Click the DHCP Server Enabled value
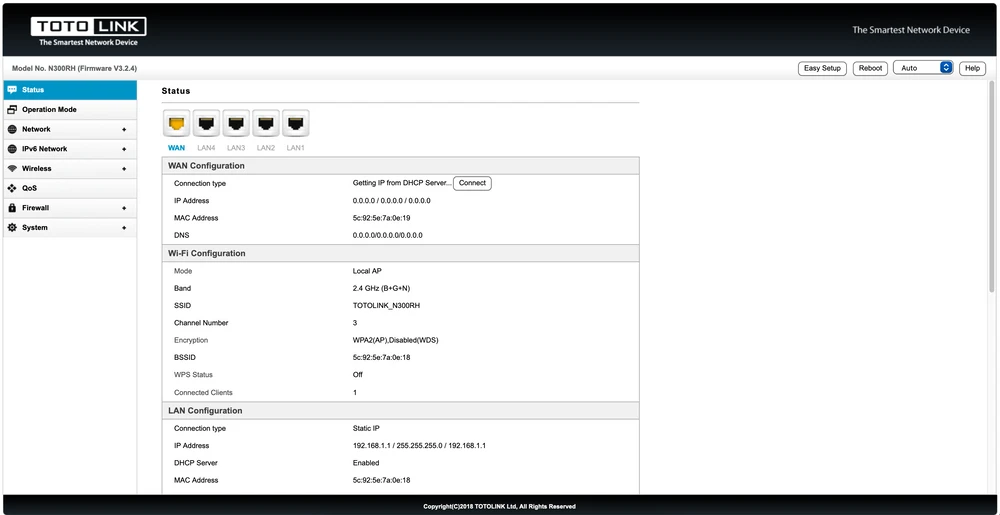The width and height of the screenshot is (1000, 515). (366, 463)
